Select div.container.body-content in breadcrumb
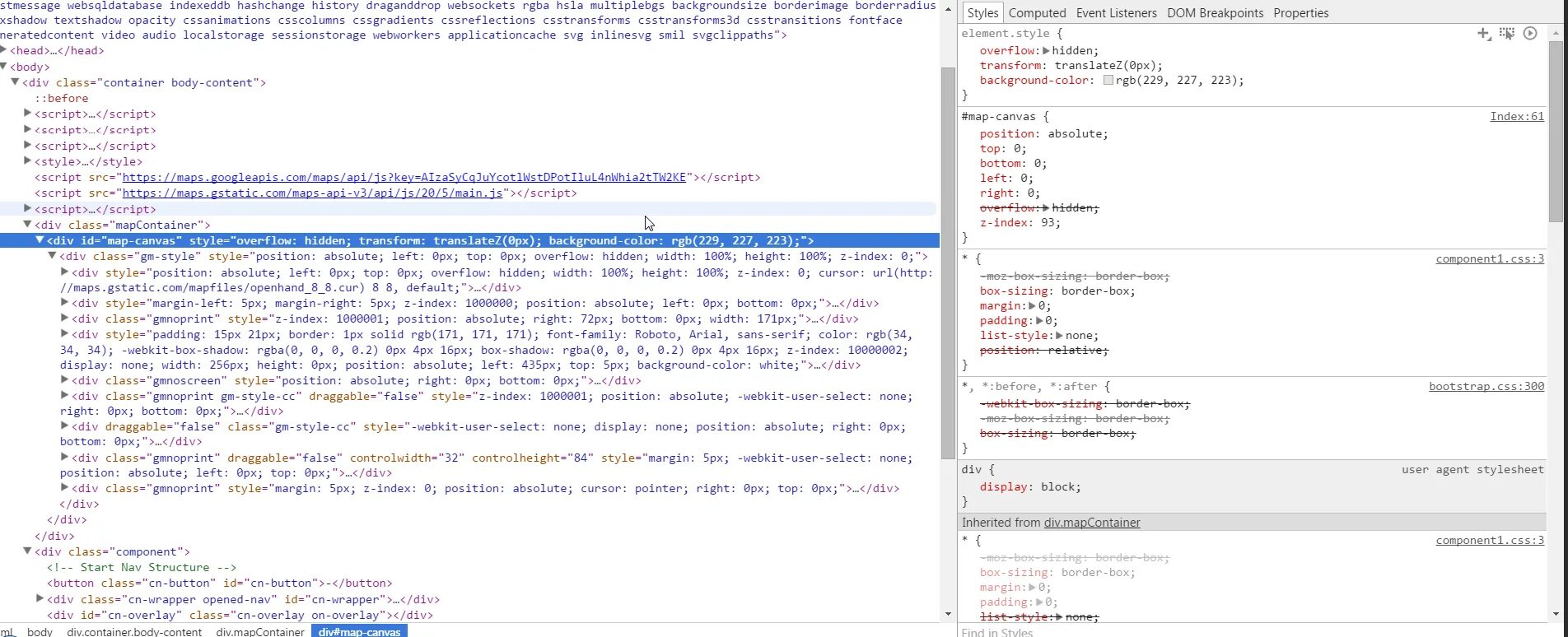 click(x=134, y=631)
